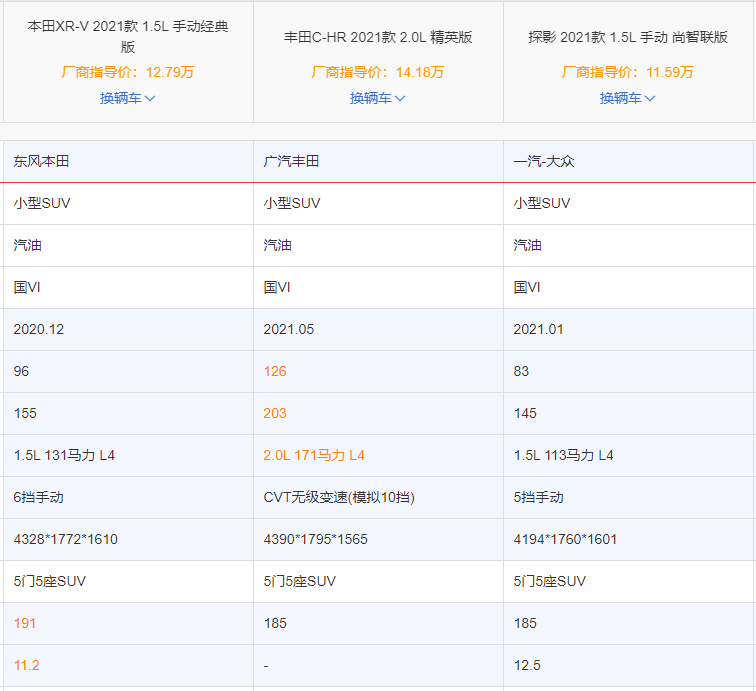
Task: Click the highlighted 203 torque value
Action: (x=275, y=413)
